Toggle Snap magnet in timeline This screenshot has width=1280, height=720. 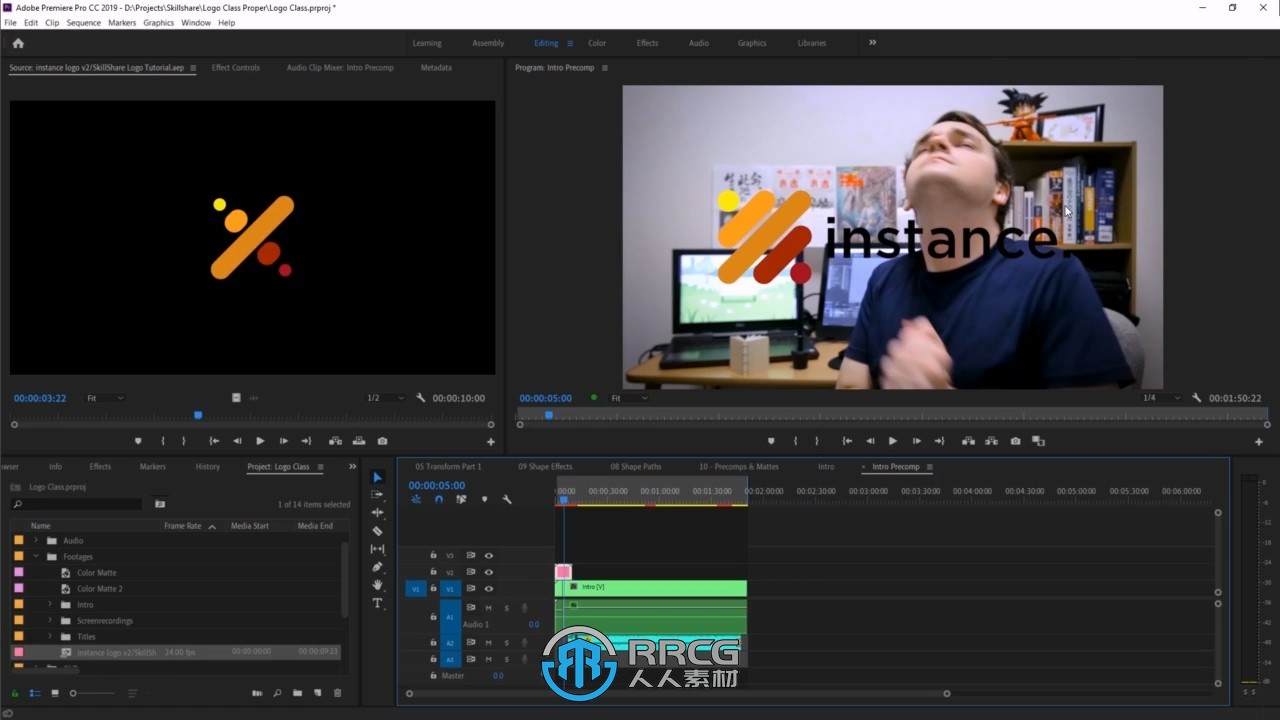(x=438, y=499)
